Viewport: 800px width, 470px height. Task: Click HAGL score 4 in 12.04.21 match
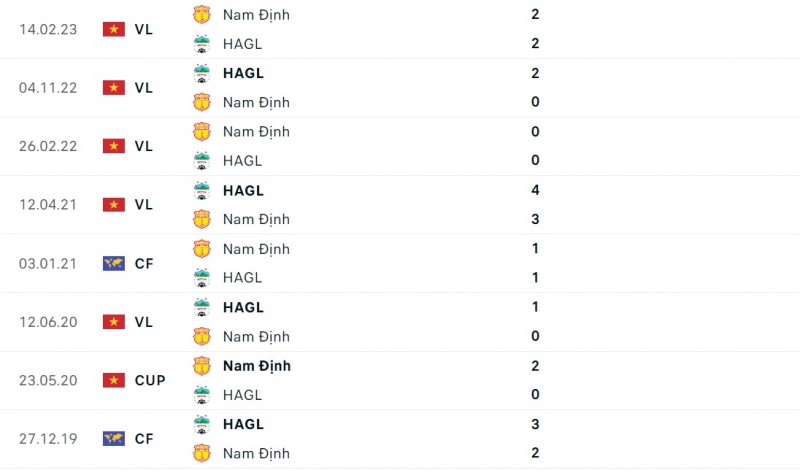click(x=536, y=190)
